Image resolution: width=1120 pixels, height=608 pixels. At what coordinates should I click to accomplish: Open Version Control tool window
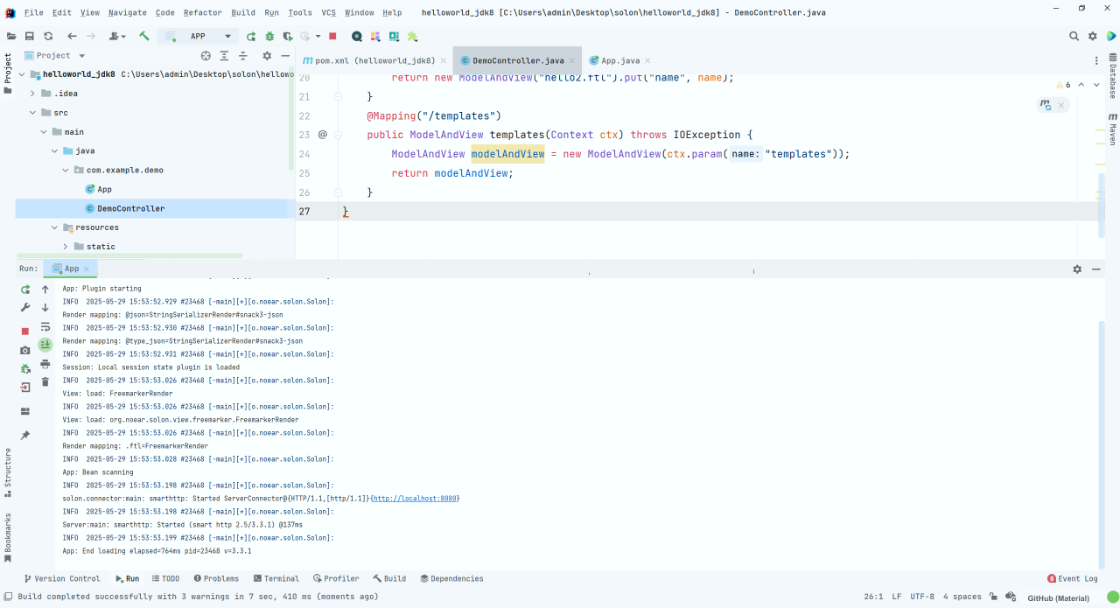coord(62,579)
